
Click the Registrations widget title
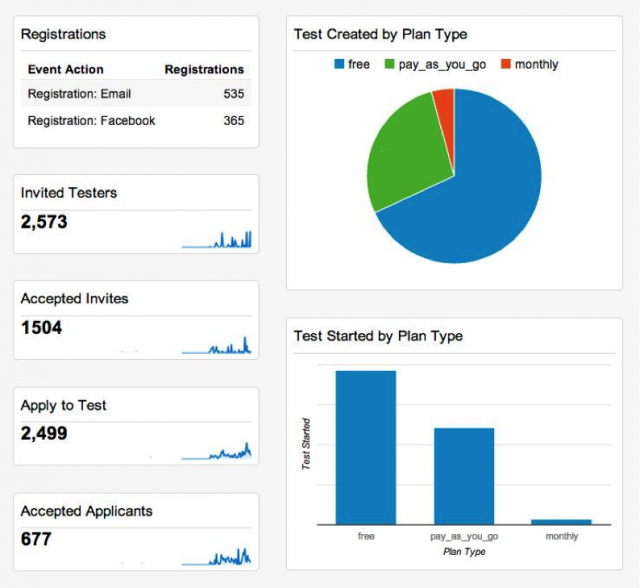click(x=63, y=34)
